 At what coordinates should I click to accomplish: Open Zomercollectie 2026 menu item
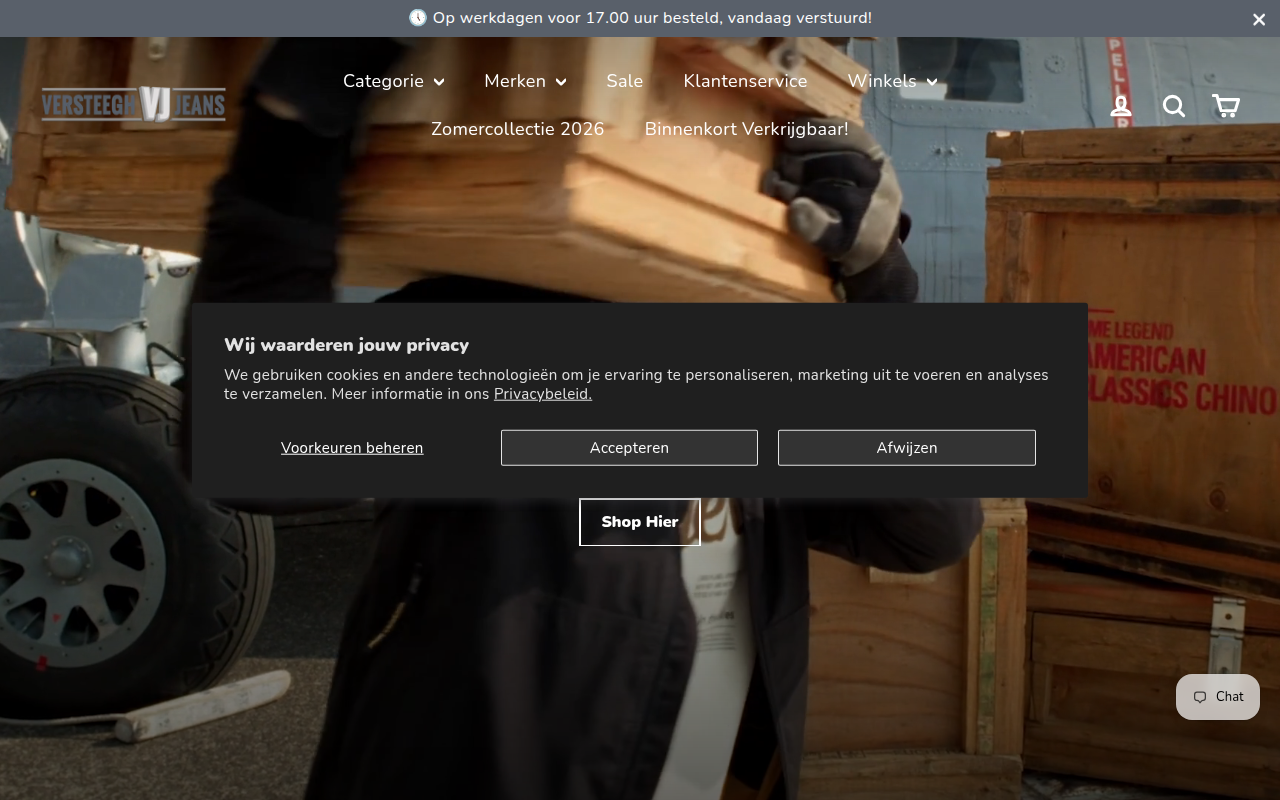point(518,129)
